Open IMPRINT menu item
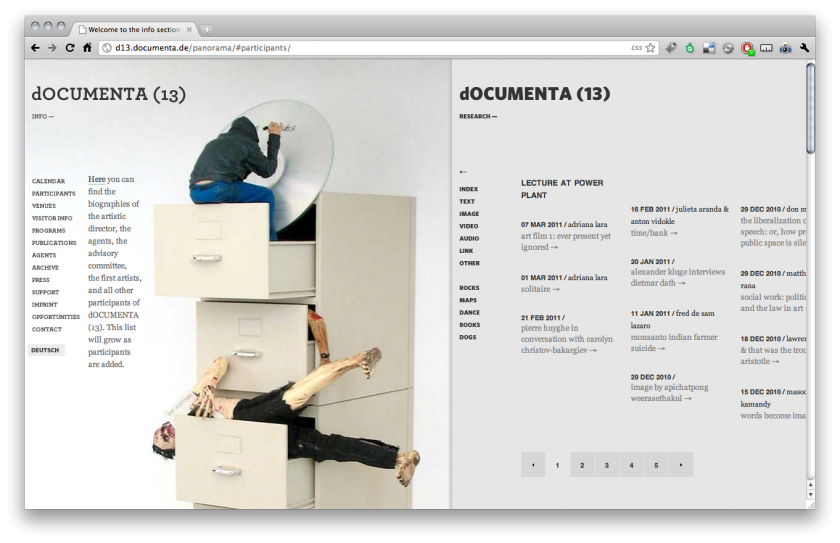Screen dimensions: 840x543 [x=44, y=304]
